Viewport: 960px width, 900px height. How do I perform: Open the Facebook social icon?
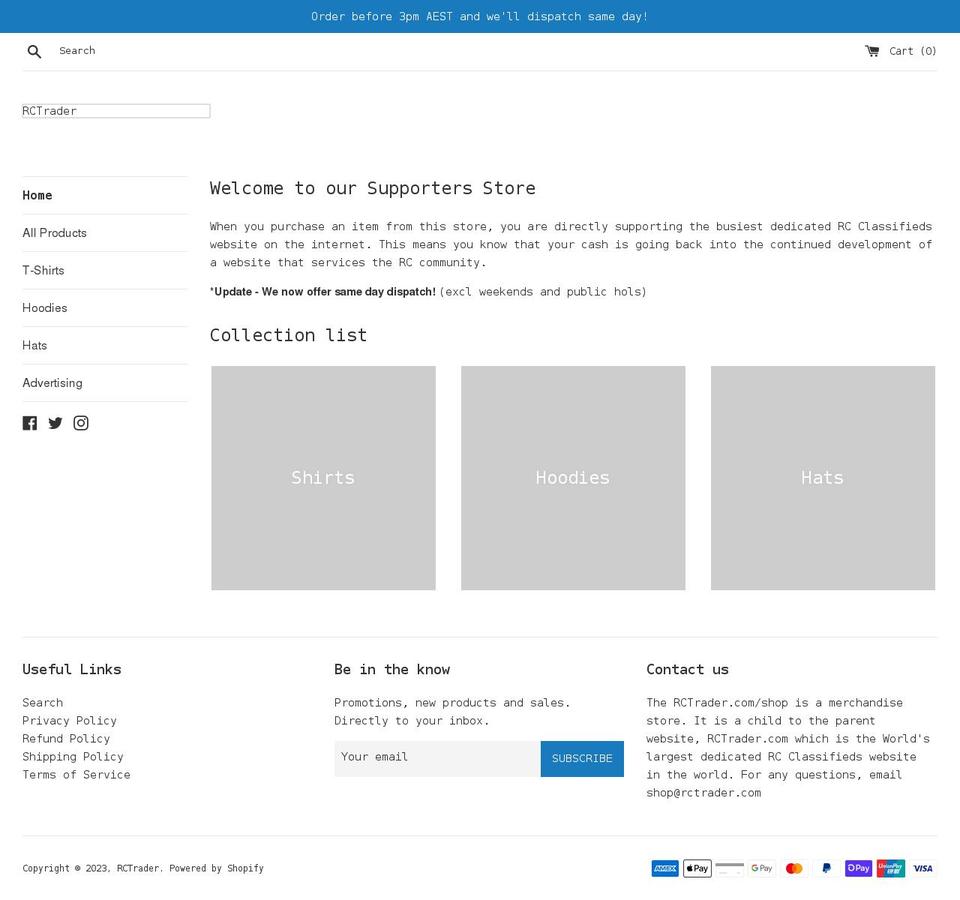click(29, 423)
